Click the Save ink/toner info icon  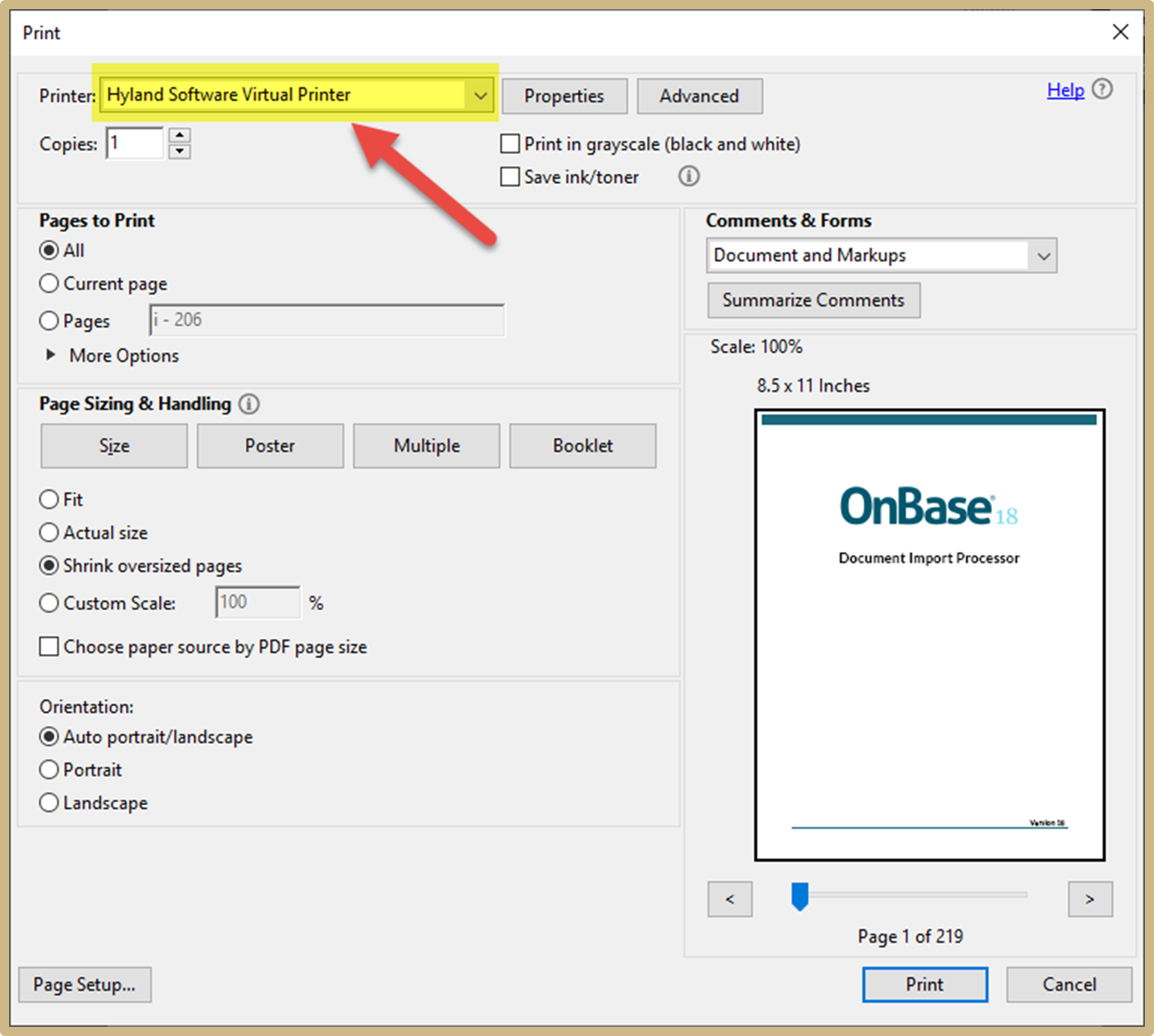688,176
